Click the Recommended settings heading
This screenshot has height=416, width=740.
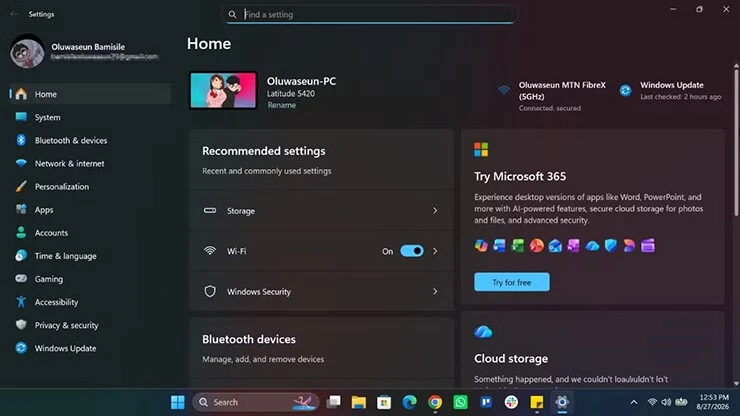tap(264, 151)
